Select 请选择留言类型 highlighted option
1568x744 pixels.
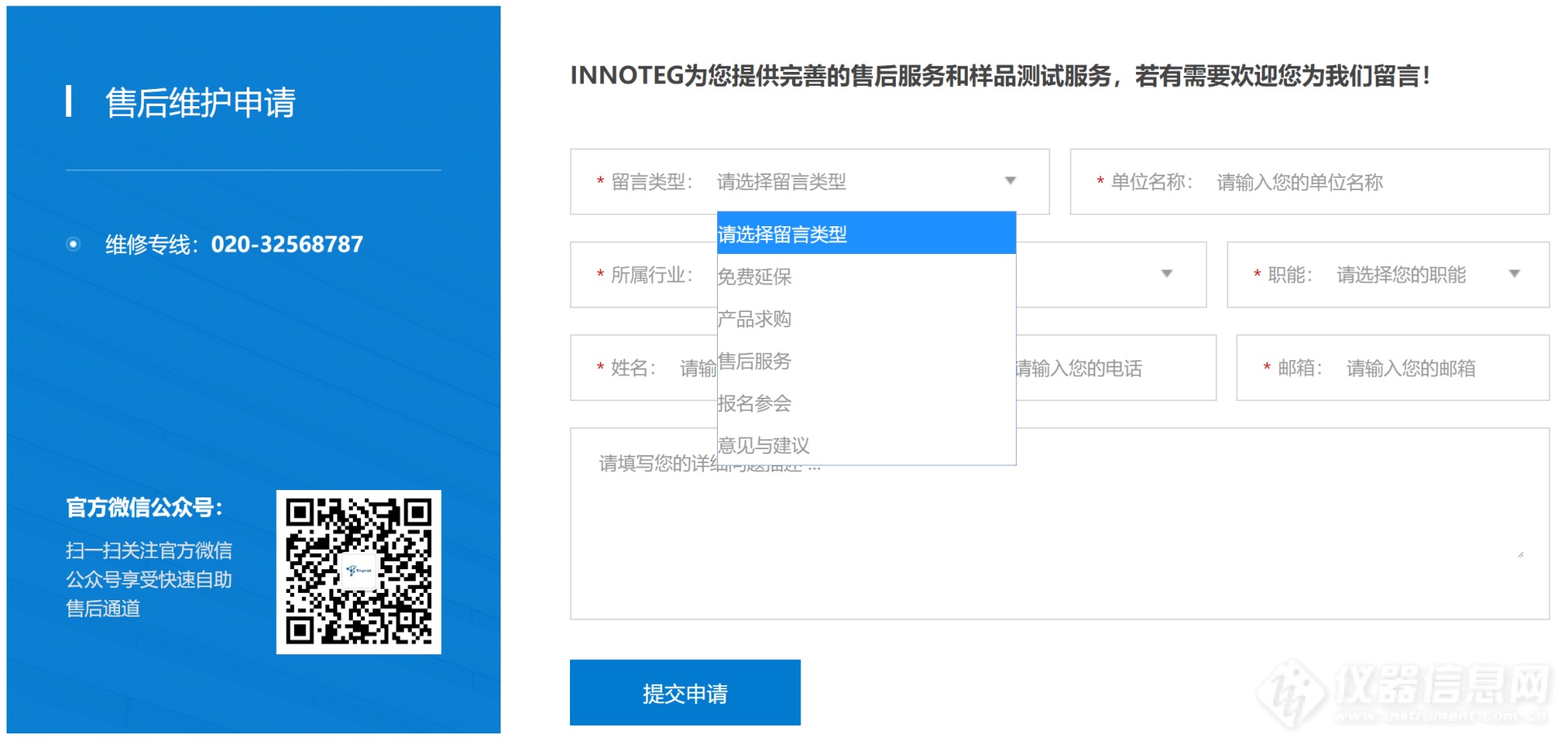(866, 234)
